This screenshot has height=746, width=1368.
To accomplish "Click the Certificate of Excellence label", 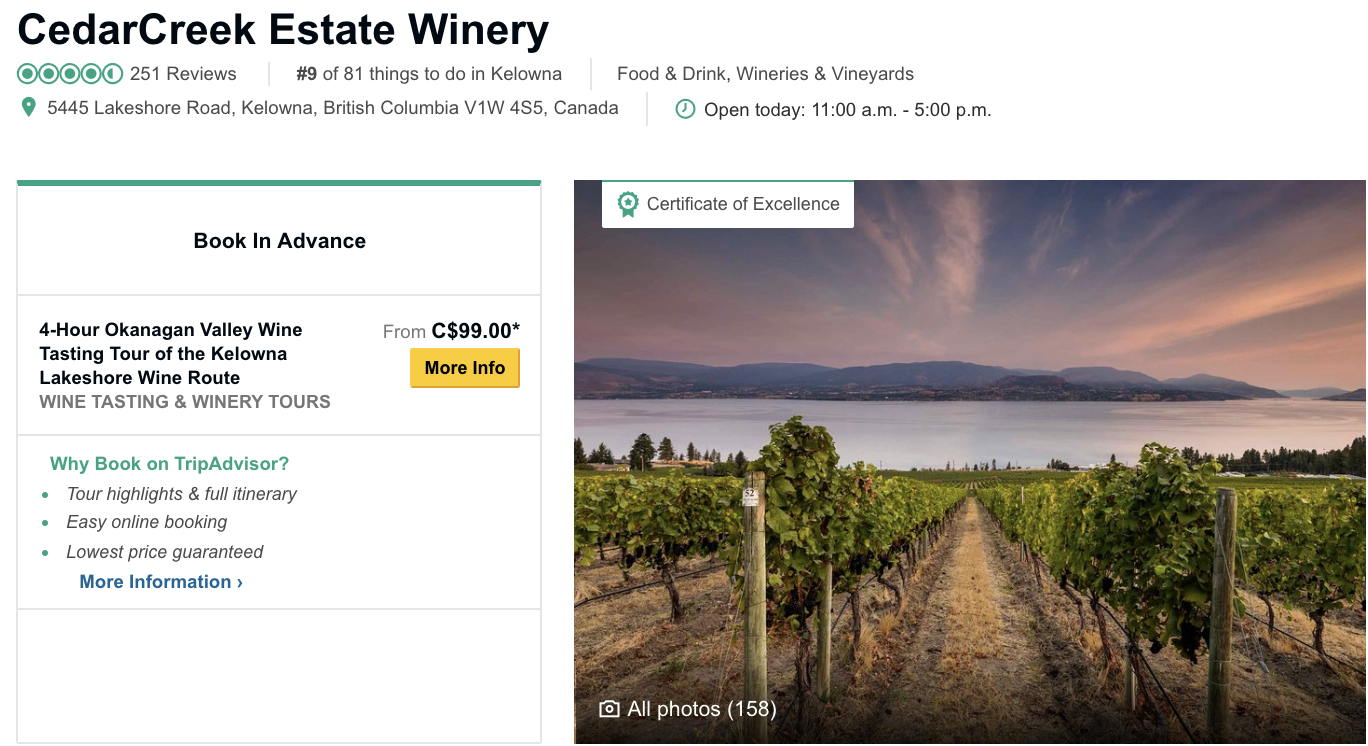I will 743,204.
